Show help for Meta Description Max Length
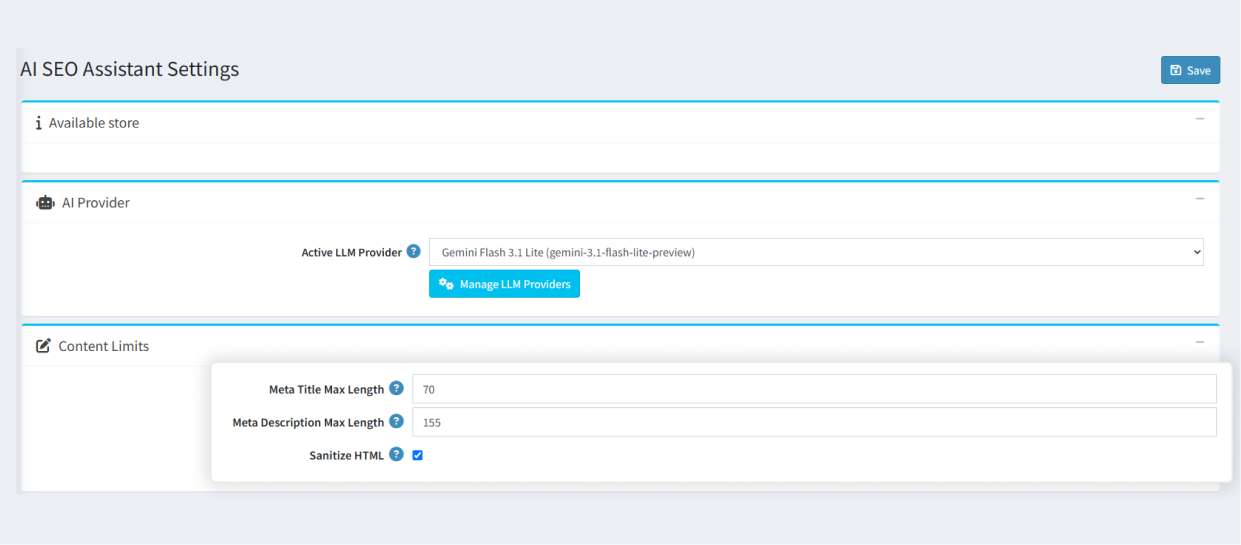This screenshot has height=545, width=1241. 396,421
